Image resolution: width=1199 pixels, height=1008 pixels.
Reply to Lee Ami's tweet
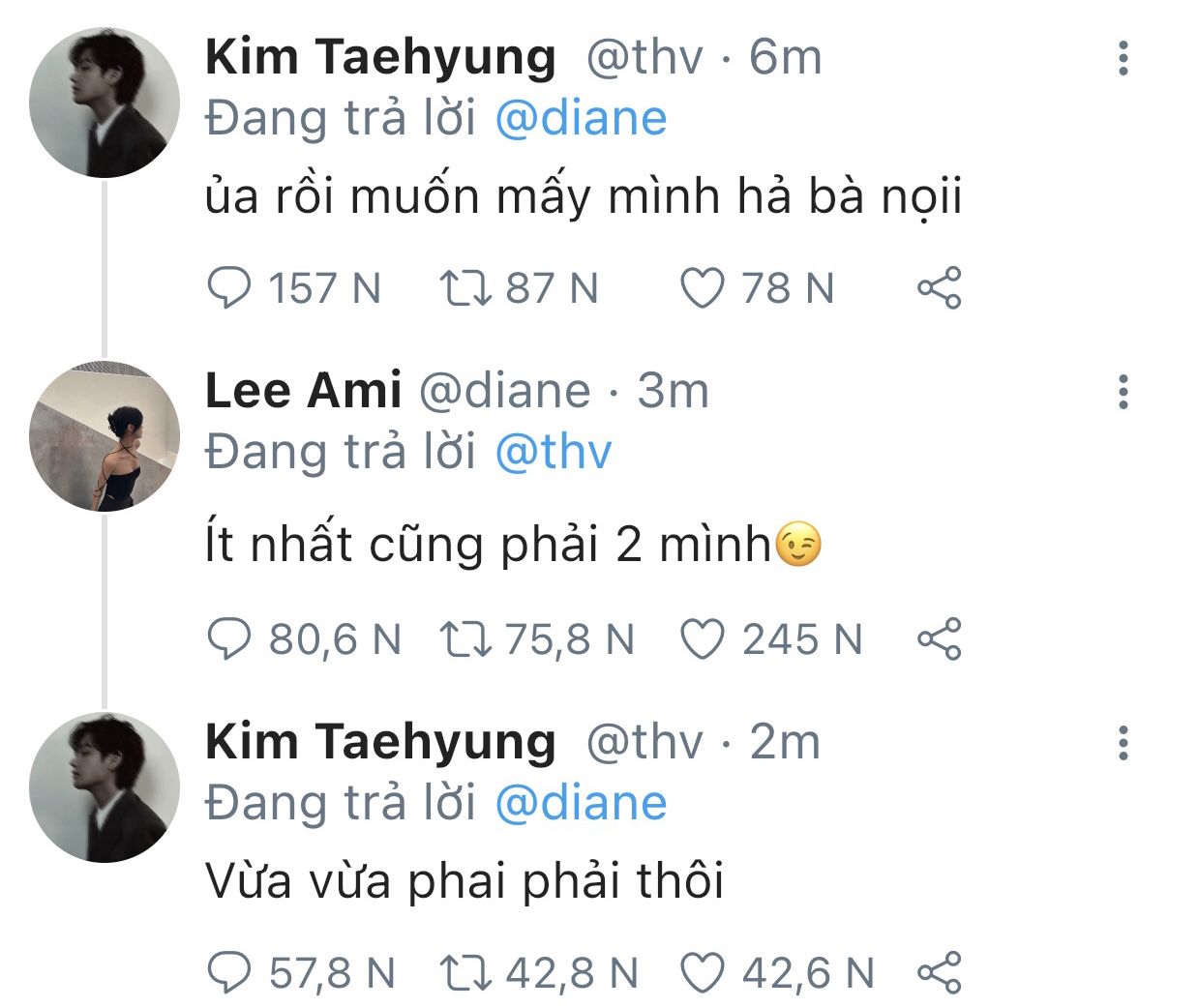click(x=229, y=639)
